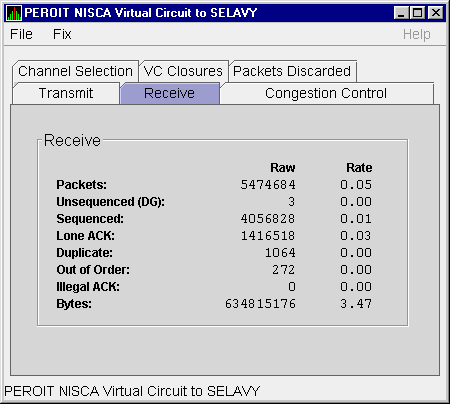Open the Fix menu
This screenshot has height=404, width=450.
62,34
